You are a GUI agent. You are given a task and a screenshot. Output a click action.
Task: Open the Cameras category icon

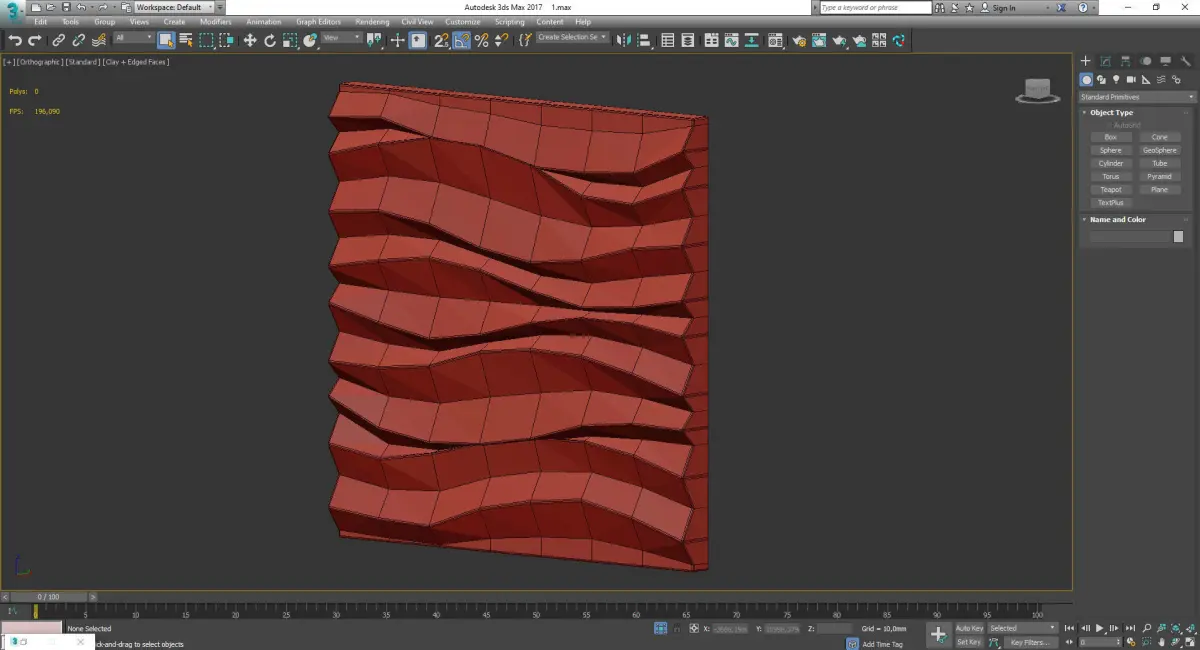click(x=1131, y=79)
